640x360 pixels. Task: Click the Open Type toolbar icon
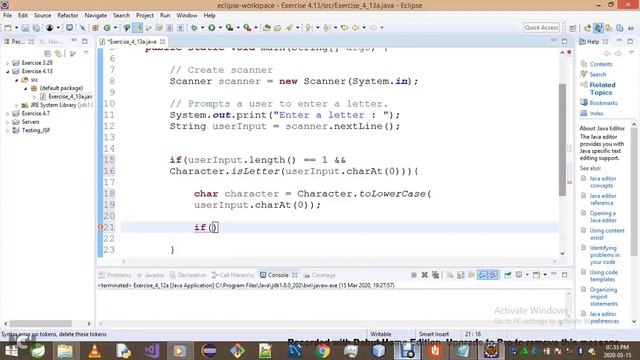coord(267,28)
